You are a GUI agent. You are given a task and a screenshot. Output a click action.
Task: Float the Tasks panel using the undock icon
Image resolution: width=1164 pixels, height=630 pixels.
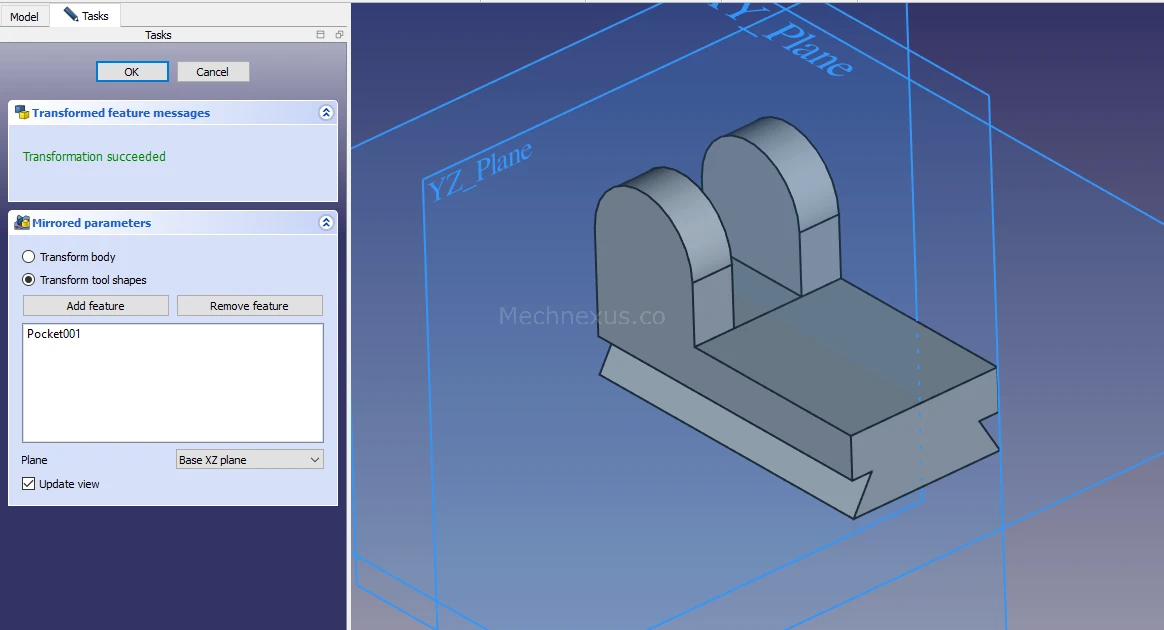pos(339,35)
